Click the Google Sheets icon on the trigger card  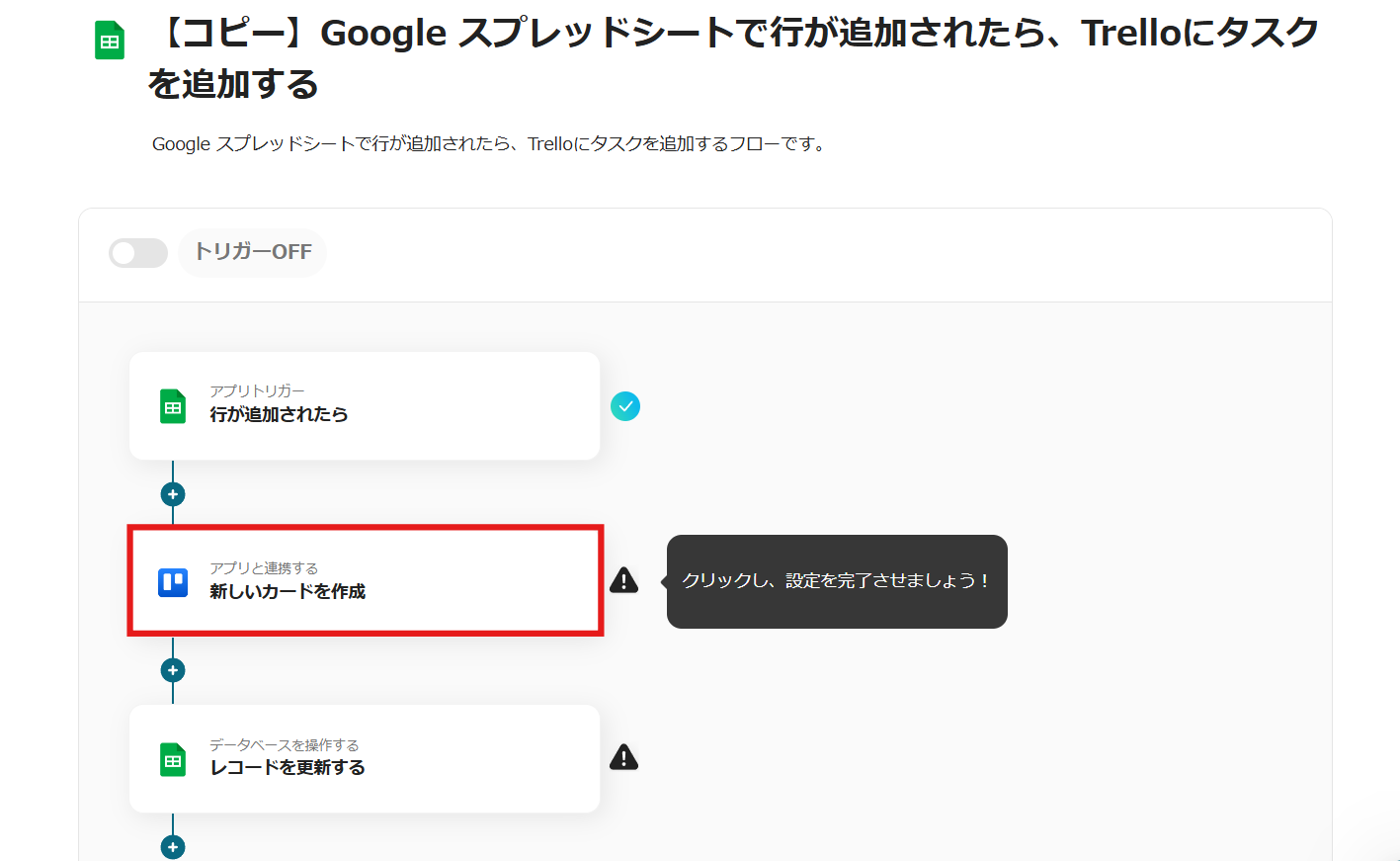pyautogui.click(x=173, y=406)
